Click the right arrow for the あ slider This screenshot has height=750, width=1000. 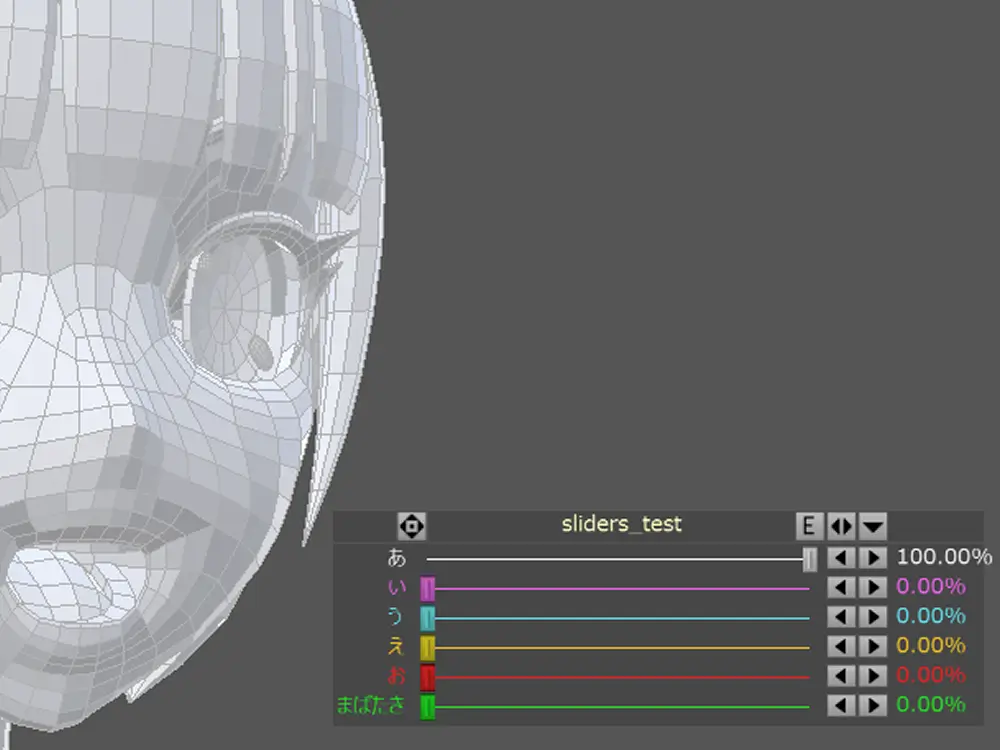873,558
